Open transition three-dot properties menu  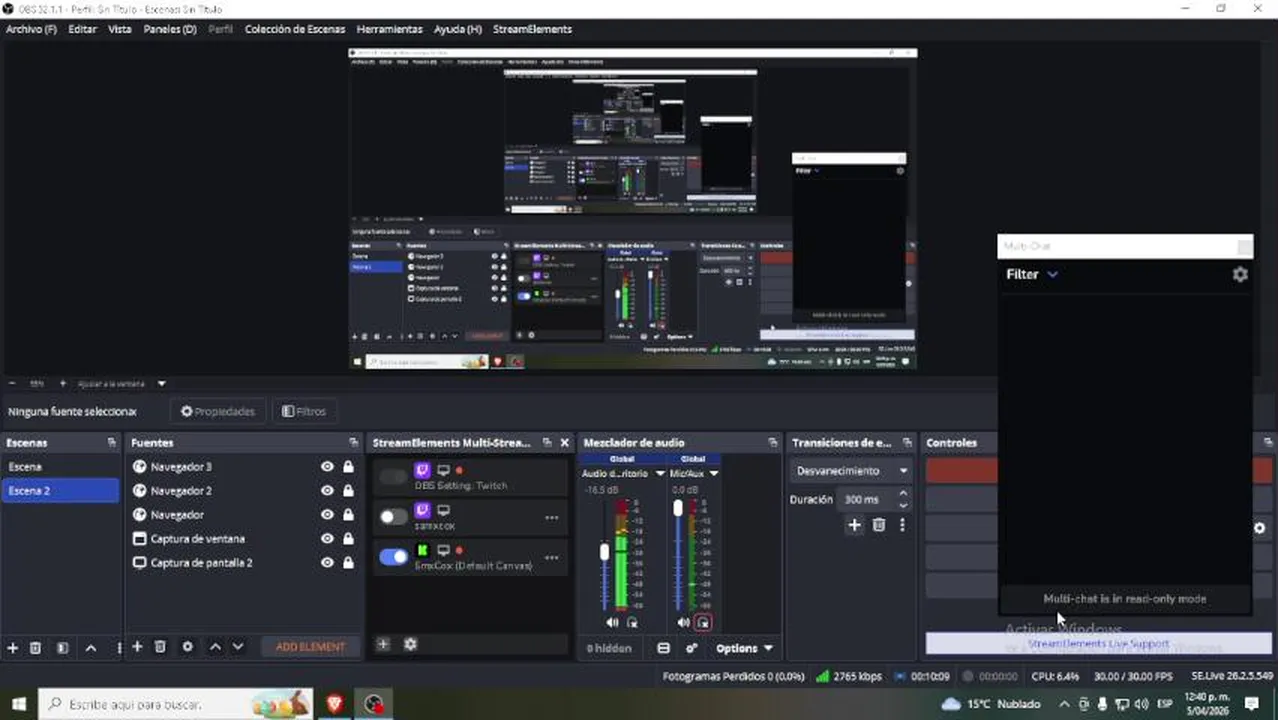[902, 525]
